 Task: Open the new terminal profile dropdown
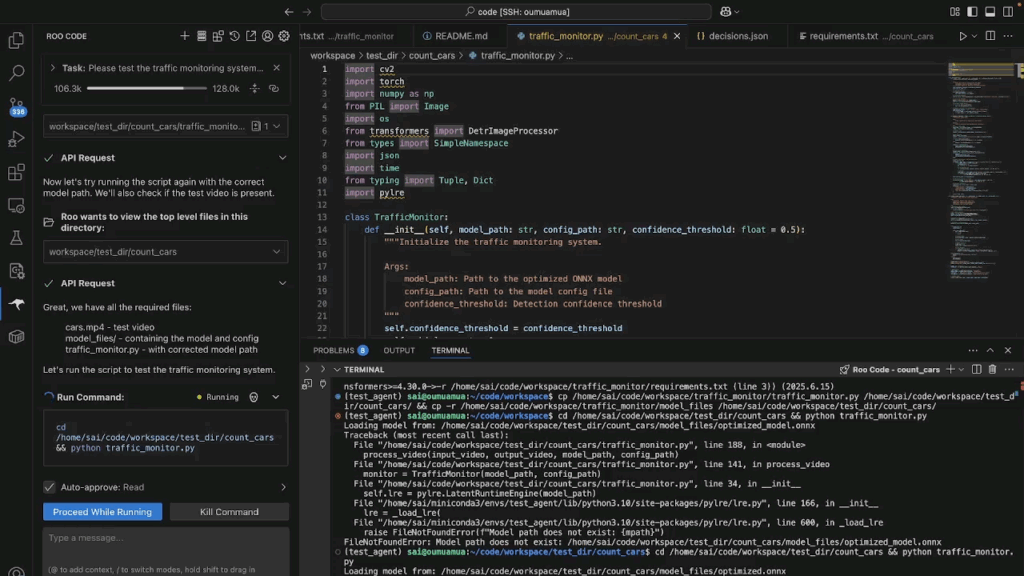(x=961, y=370)
